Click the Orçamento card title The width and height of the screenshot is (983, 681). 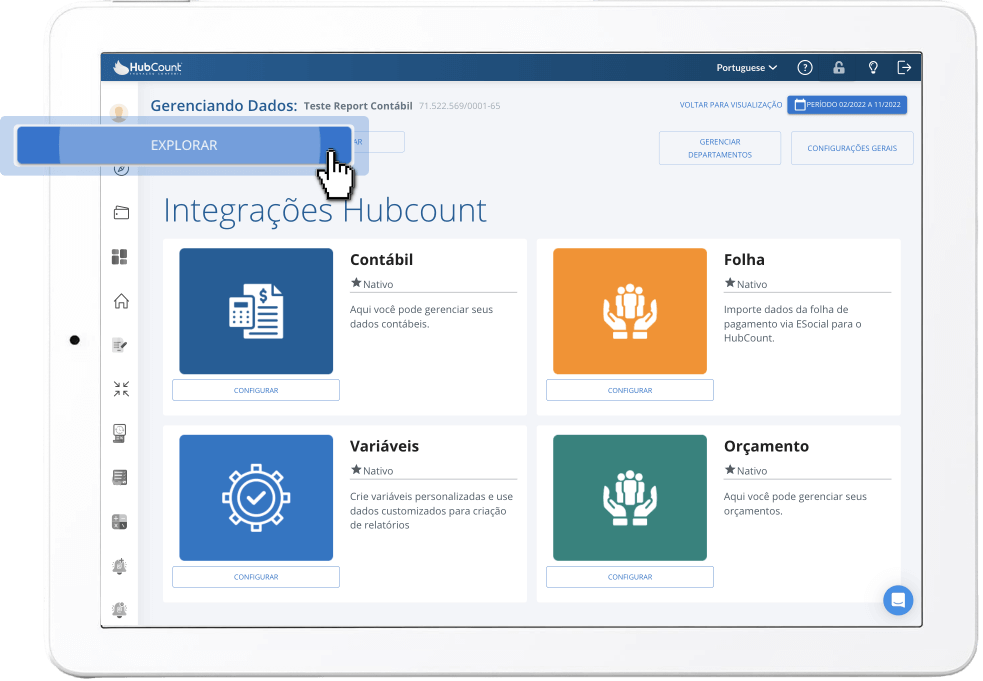pos(766,446)
